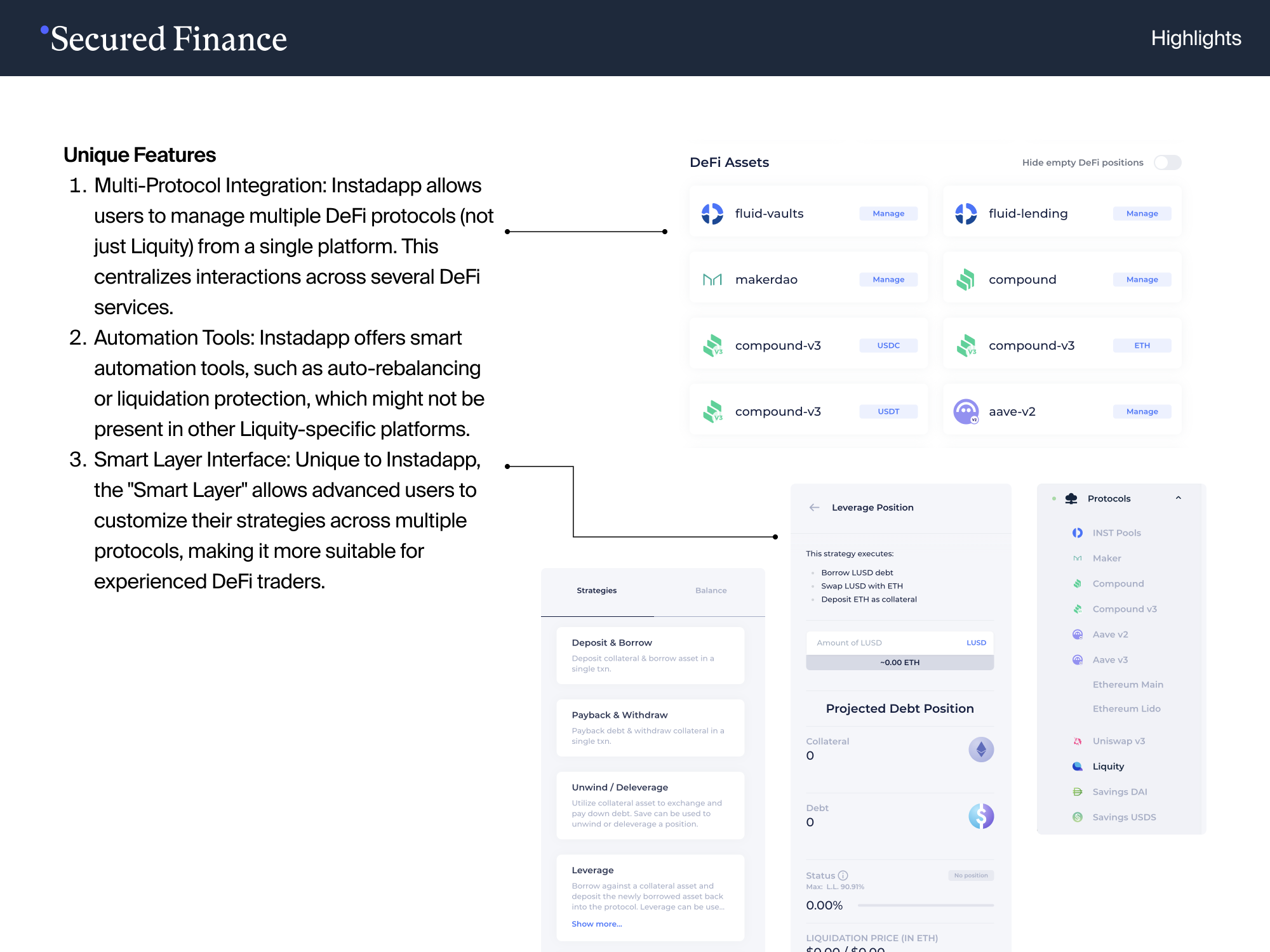Image resolution: width=1270 pixels, height=952 pixels.
Task: Click the Aave v3 sidebar icon
Action: [x=1078, y=660]
